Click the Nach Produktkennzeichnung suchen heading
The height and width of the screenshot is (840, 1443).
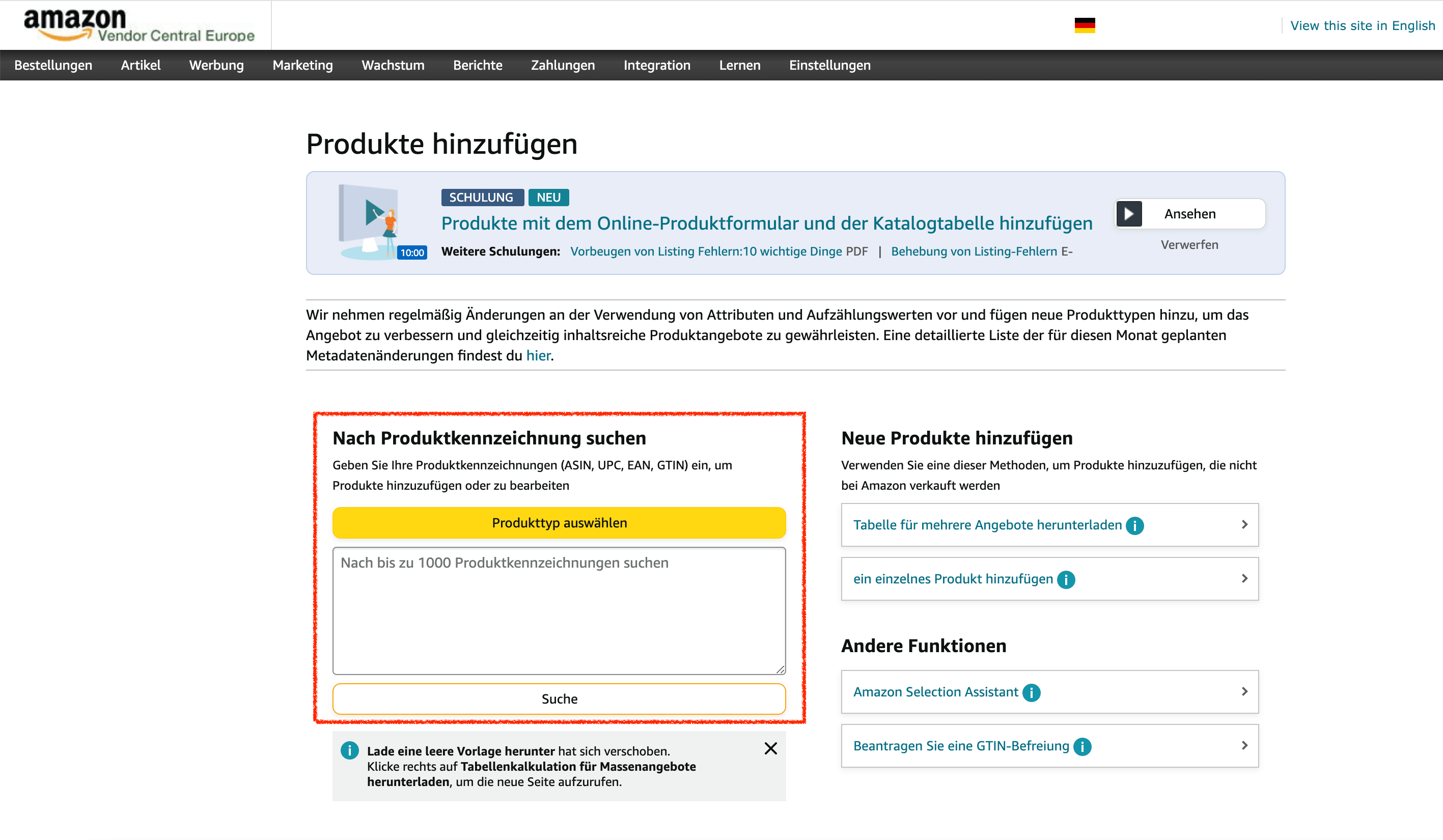click(489, 438)
